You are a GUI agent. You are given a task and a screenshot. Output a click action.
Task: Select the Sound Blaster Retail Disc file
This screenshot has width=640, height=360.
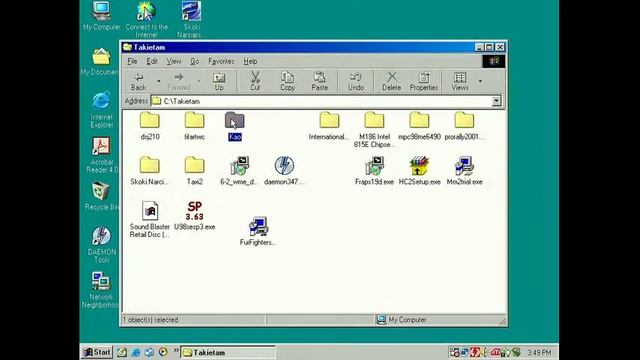tap(150, 220)
